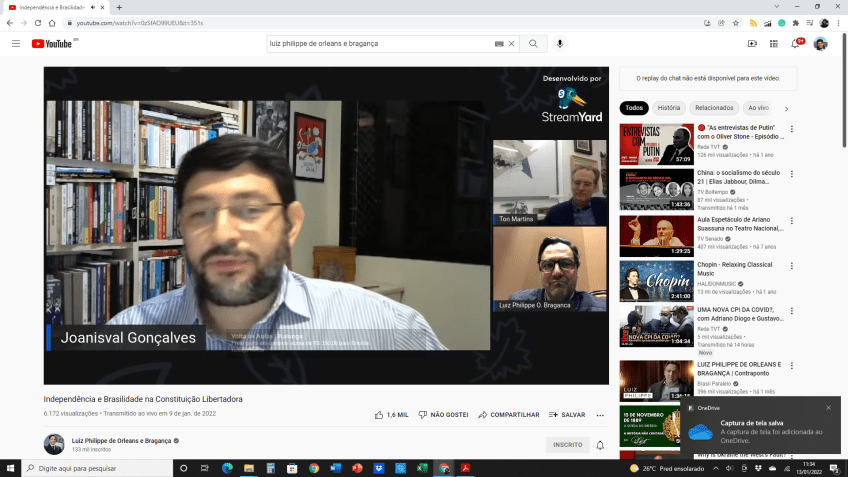Select the História filter chip
The image size is (848, 477).
[x=669, y=108]
